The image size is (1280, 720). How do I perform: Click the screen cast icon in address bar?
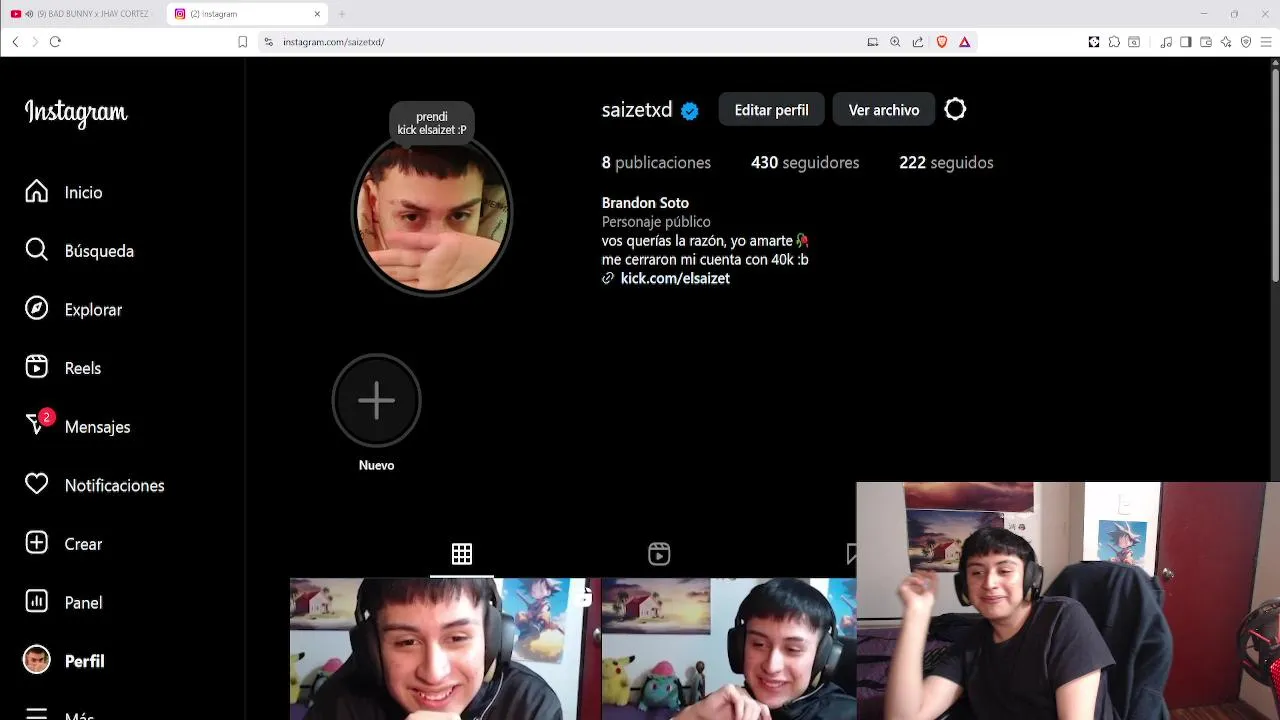coord(873,42)
